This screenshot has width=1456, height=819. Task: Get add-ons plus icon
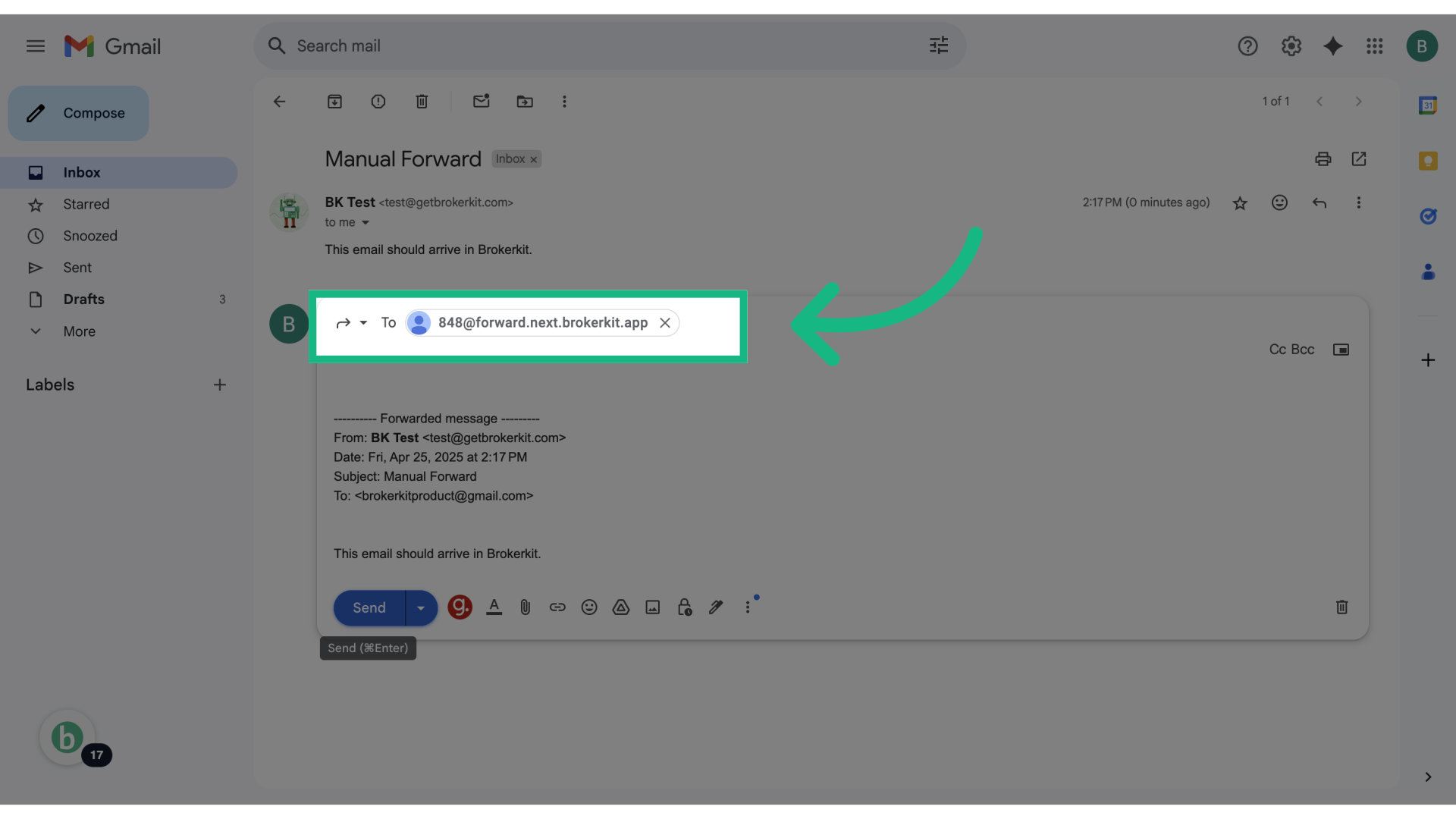[x=1428, y=360]
